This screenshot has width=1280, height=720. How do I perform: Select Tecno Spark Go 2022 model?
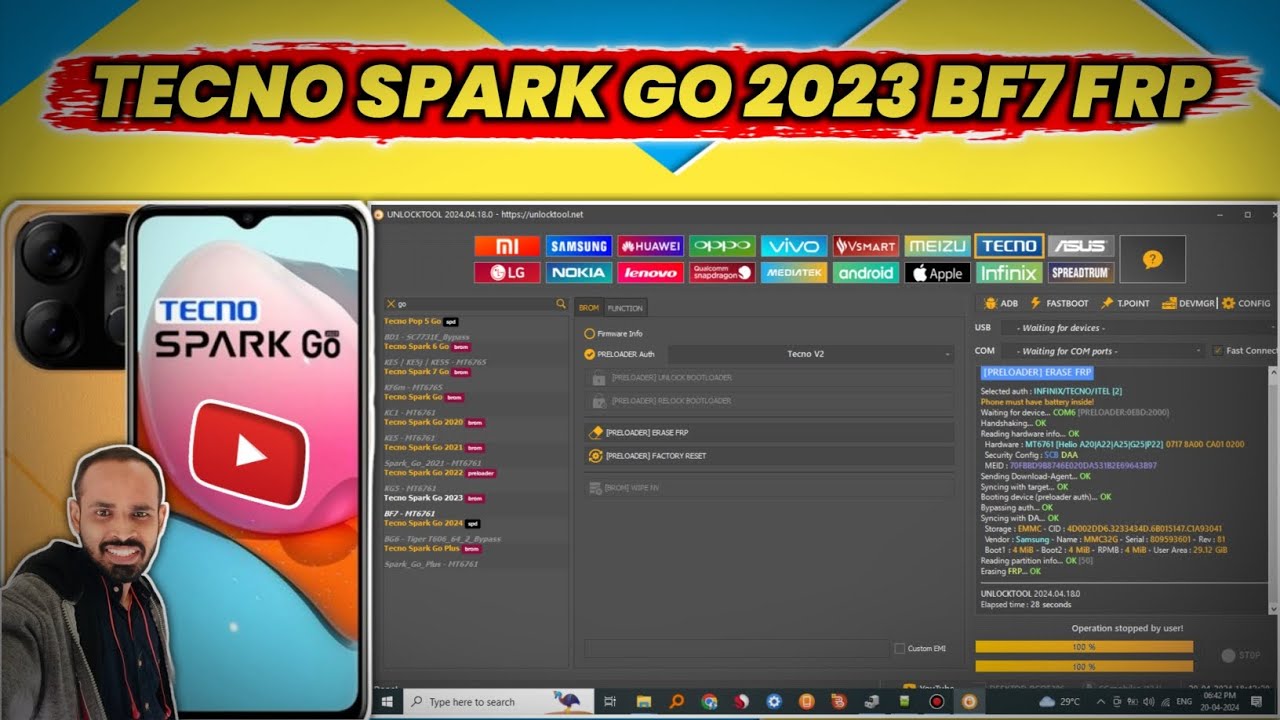pyautogui.click(x=423, y=472)
